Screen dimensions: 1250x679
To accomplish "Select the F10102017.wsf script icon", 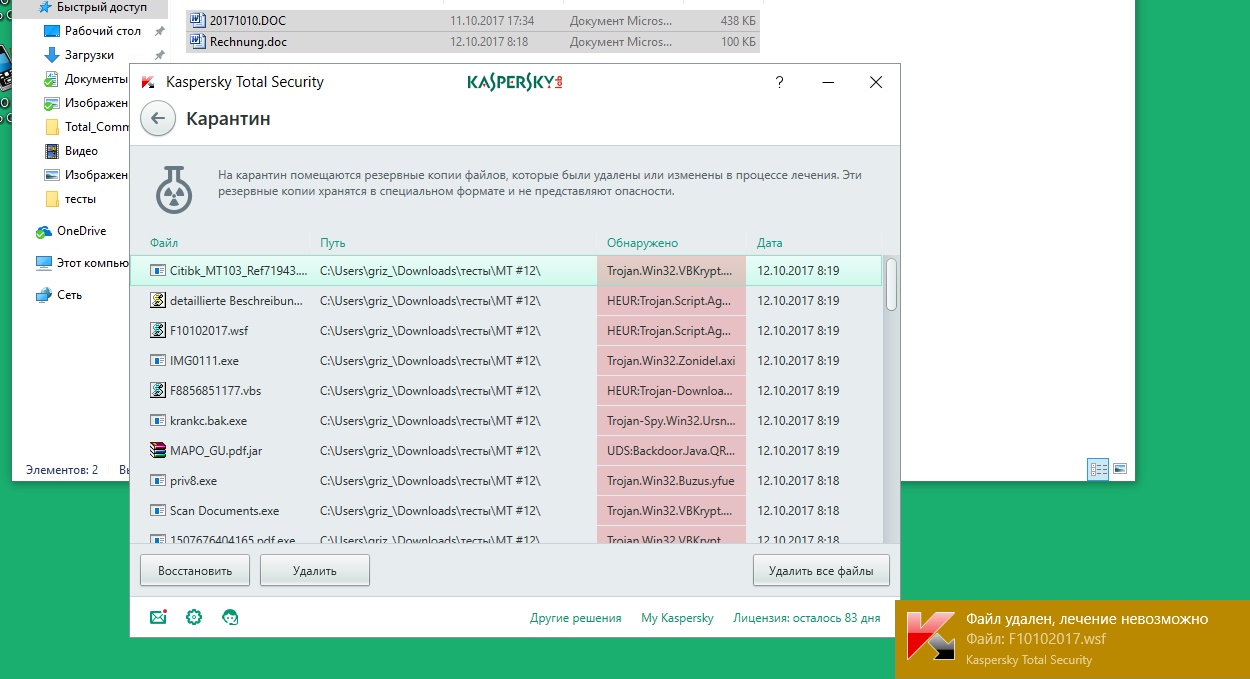I will 157,330.
